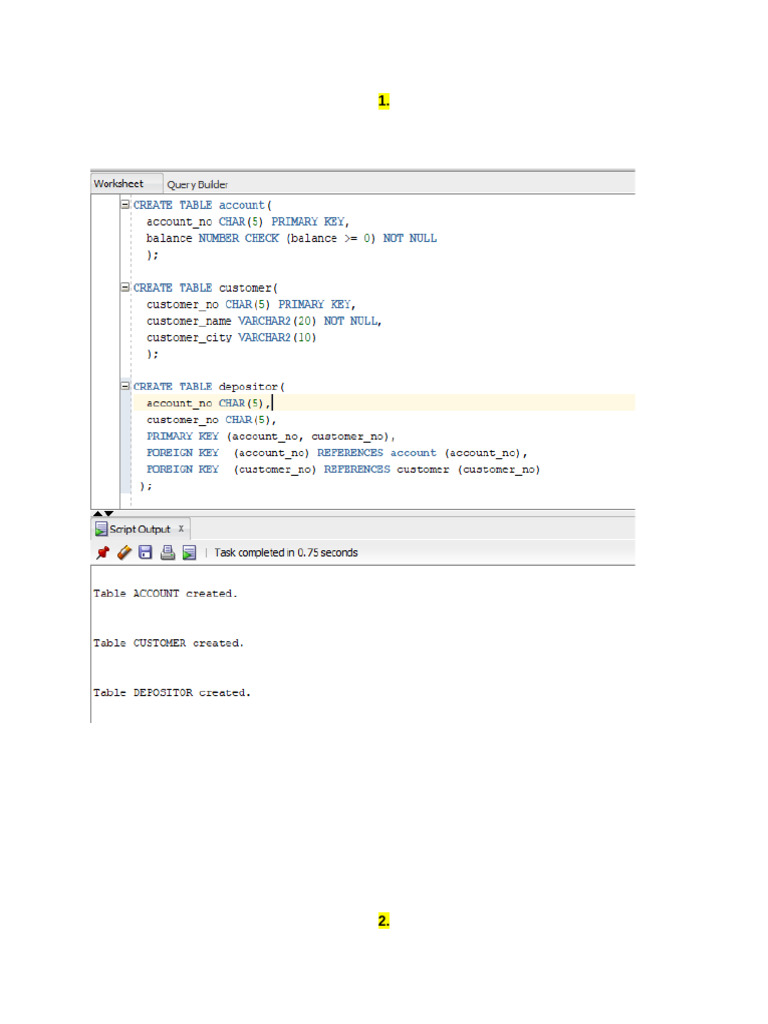
Task: Click the eraser clear-output icon
Action: click(124, 552)
